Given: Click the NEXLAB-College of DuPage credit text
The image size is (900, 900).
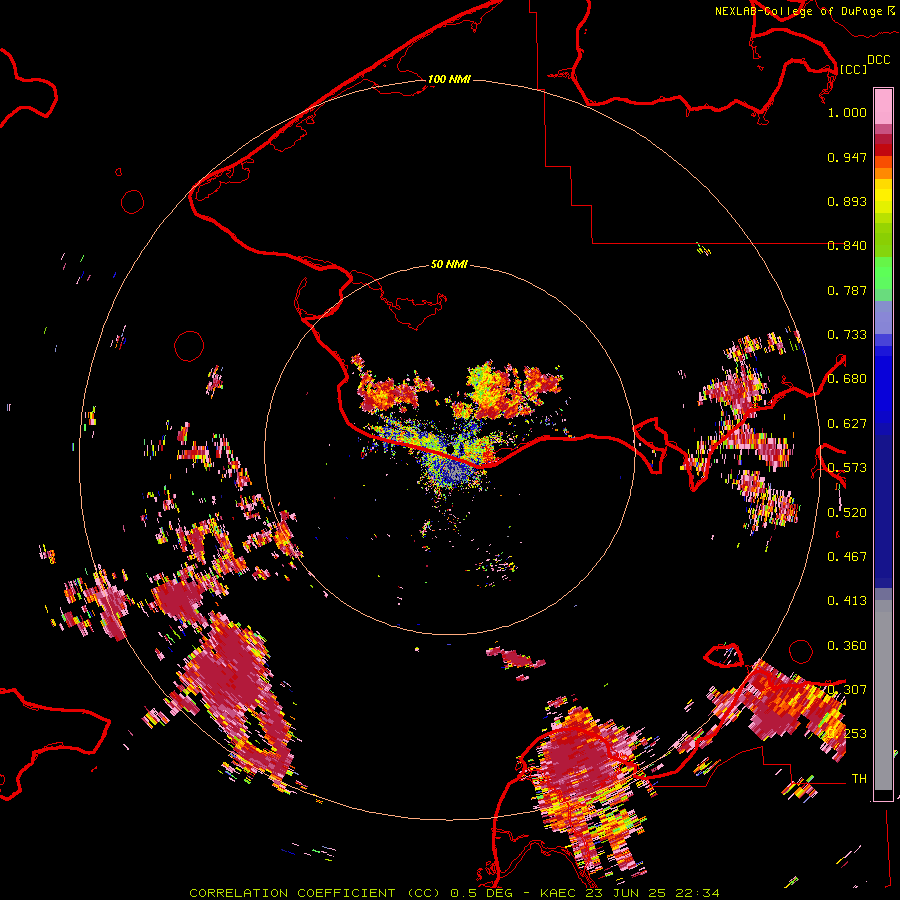Looking at the screenshot, I should point(799,11).
